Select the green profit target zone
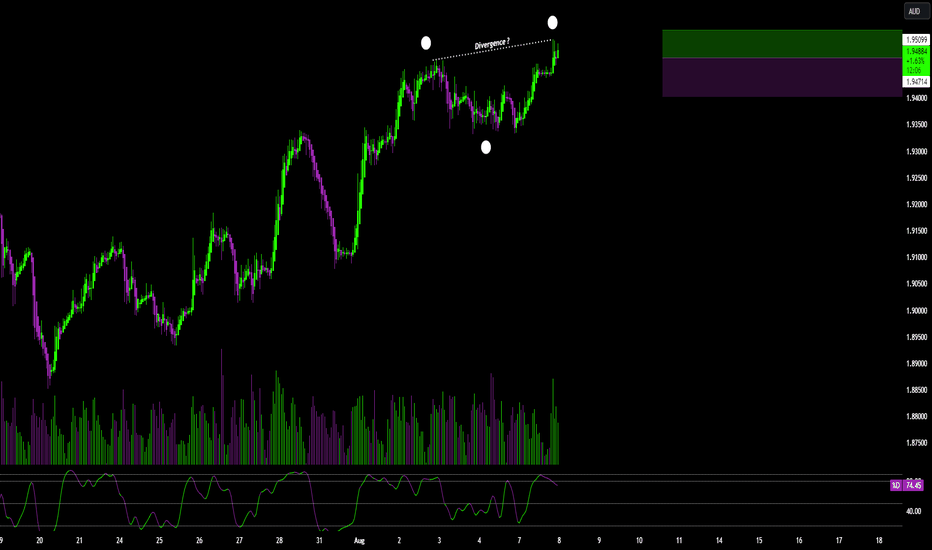The image size is (932, 550). tap(782, 43)
